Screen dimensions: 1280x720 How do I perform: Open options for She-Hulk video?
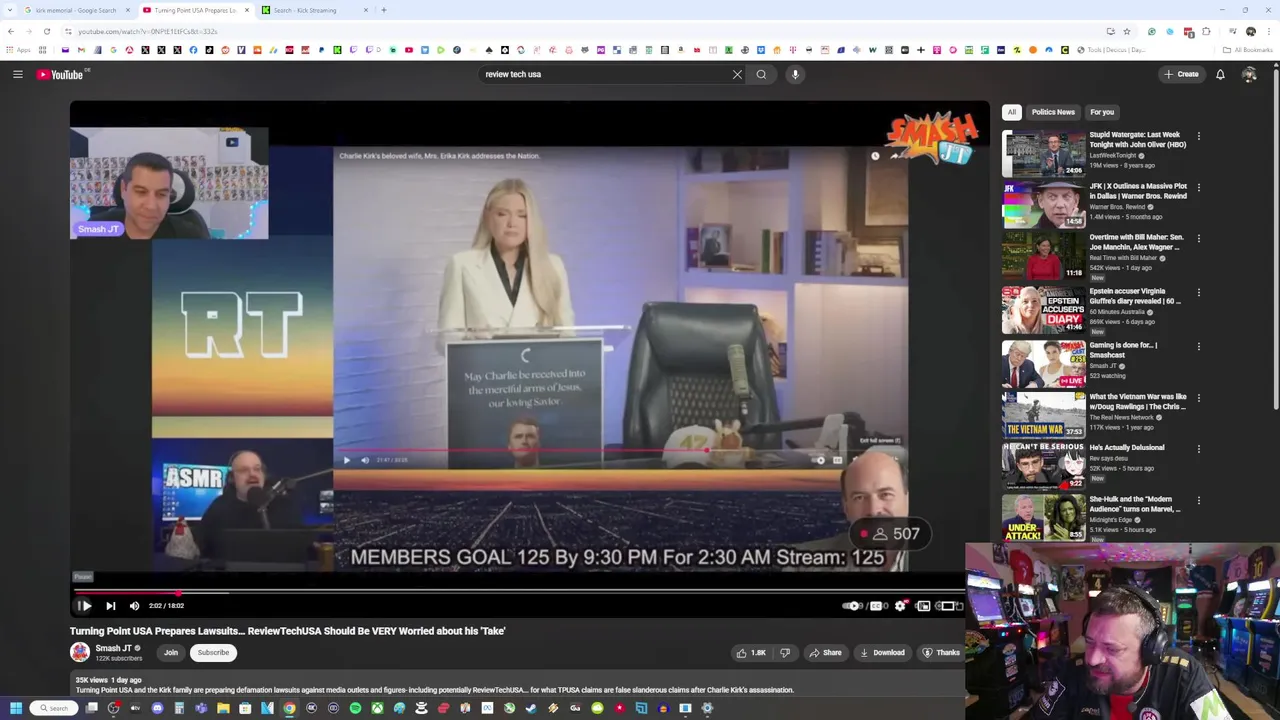point(1198,500)
